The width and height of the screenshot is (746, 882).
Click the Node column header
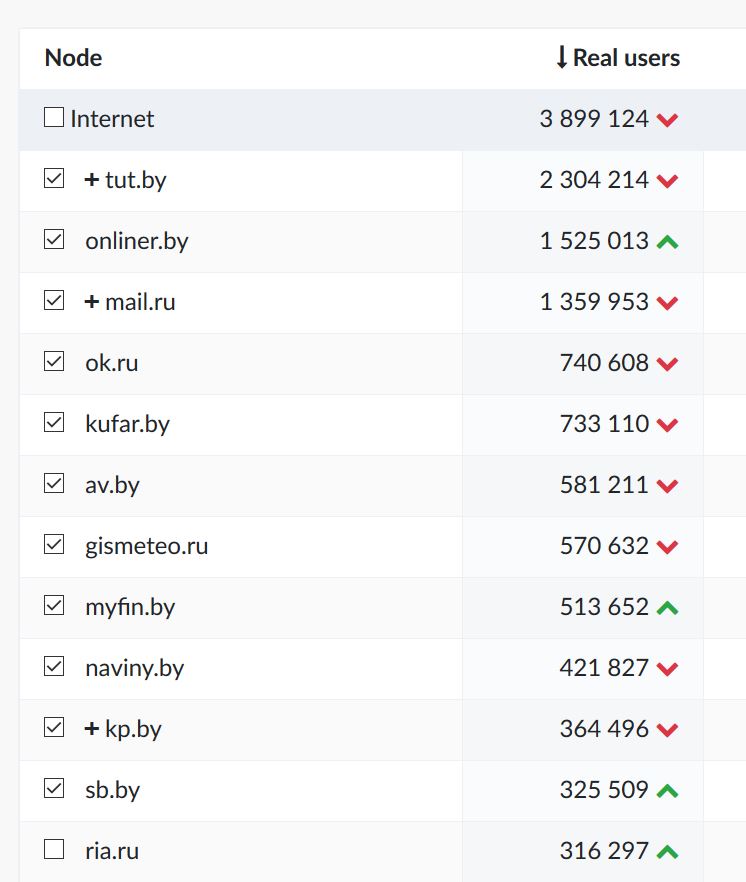click(73, 58)
